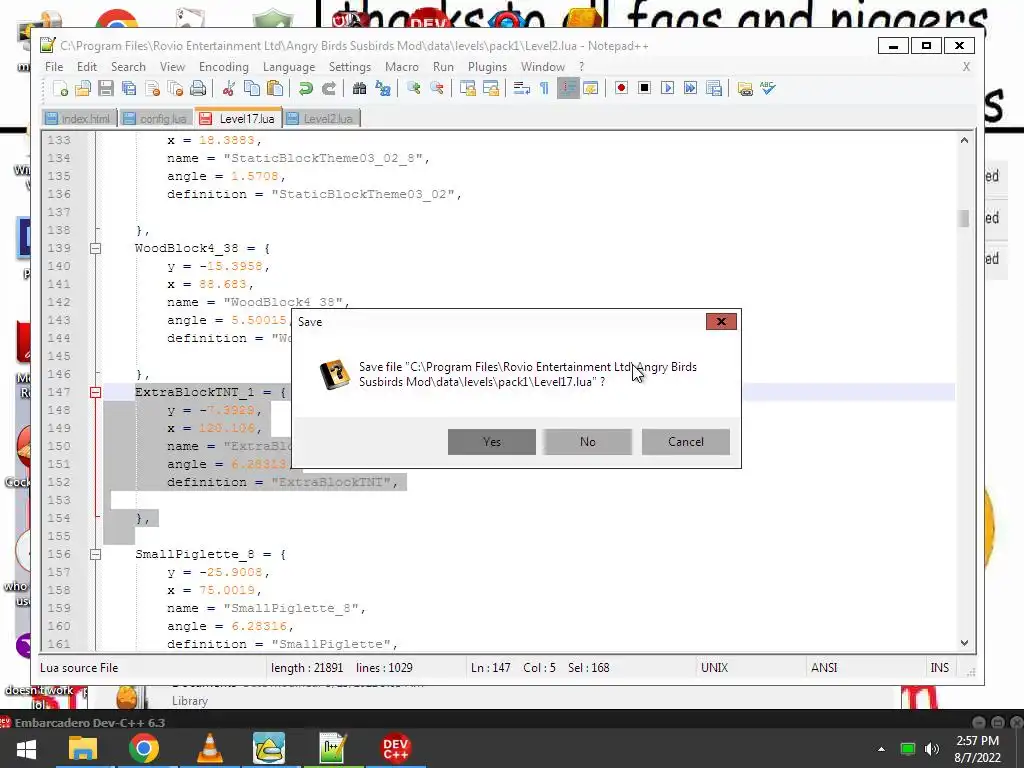Open File Explorer from the taskbar
This screenshot has height=768, width=1024.
pyautogui.click(x=83, y=748)
